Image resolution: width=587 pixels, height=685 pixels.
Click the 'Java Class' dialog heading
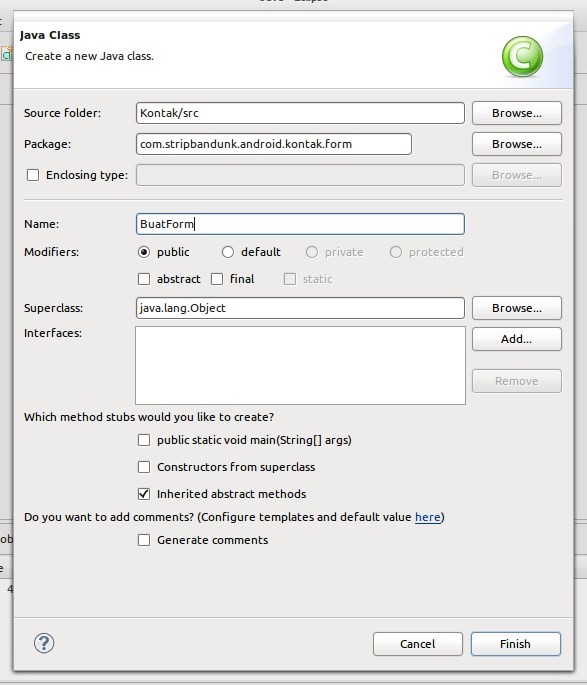50,35
